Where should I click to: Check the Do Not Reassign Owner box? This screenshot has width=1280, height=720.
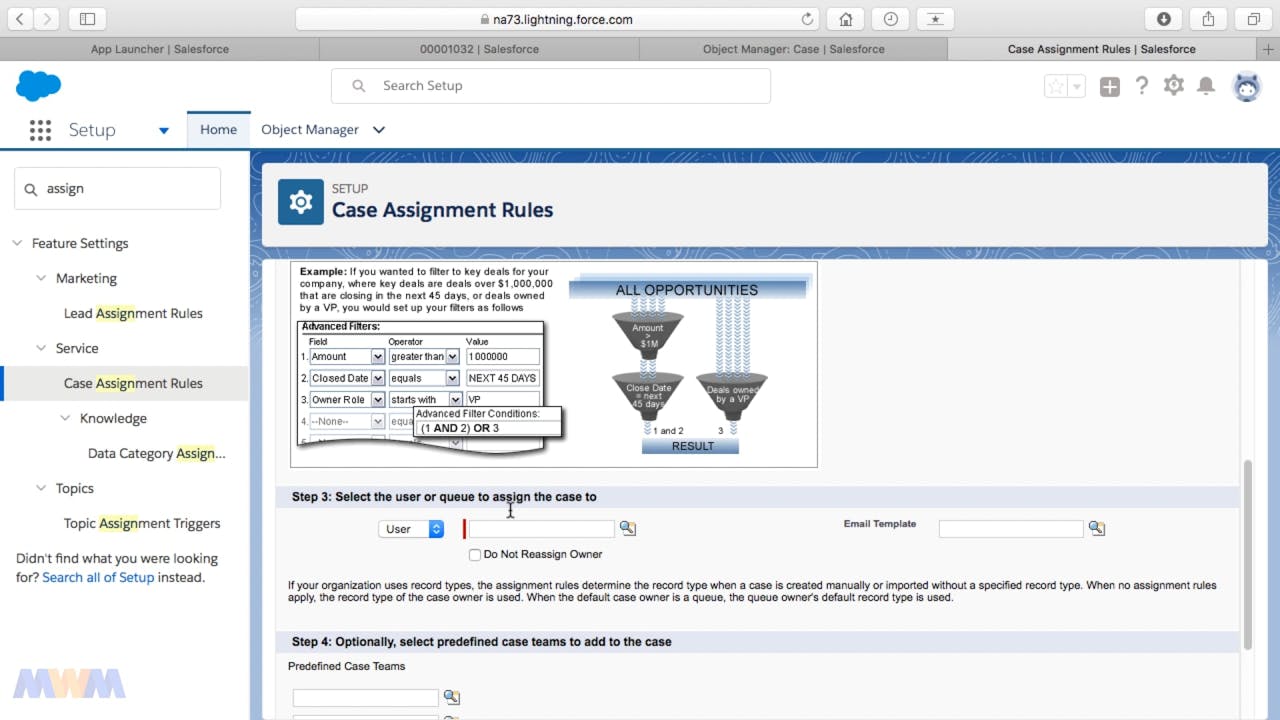pos(475,554)
